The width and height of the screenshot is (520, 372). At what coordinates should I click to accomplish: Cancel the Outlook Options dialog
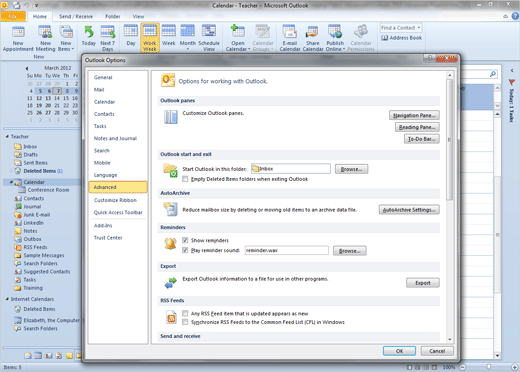click(x=437, y=351)
